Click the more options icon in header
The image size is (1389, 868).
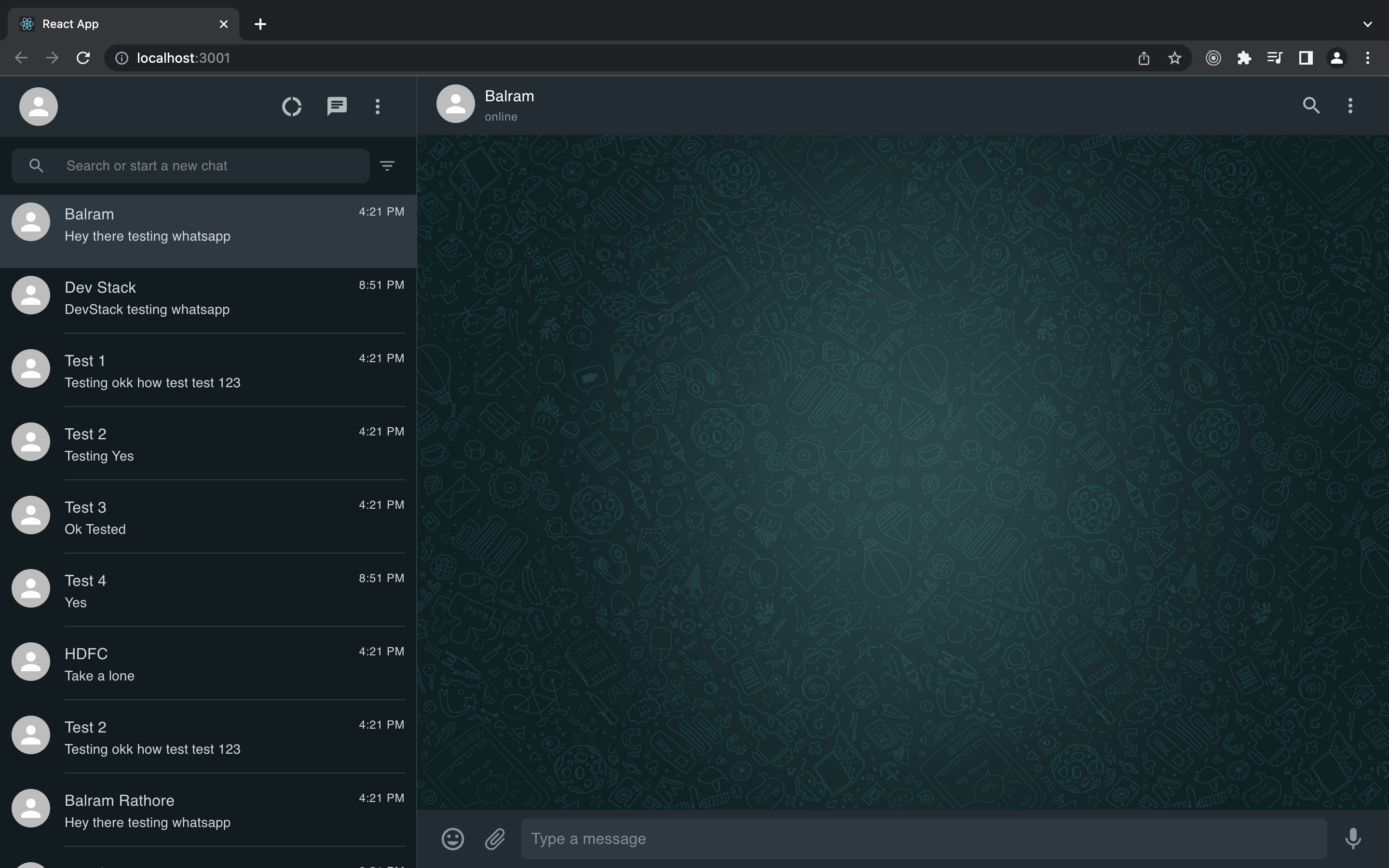pos(1350,104)
